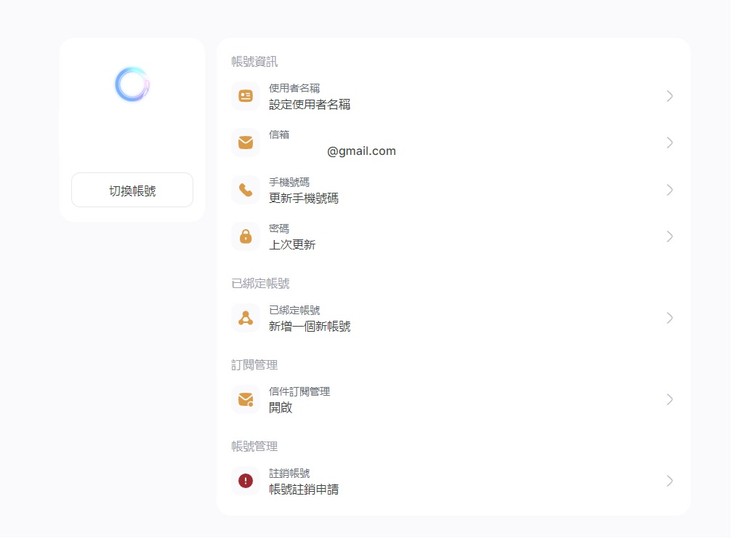The width and height of the screenshot is (750, 539).
Task: Choose 新增一個新帳號
Action: [x=309, y=326]
